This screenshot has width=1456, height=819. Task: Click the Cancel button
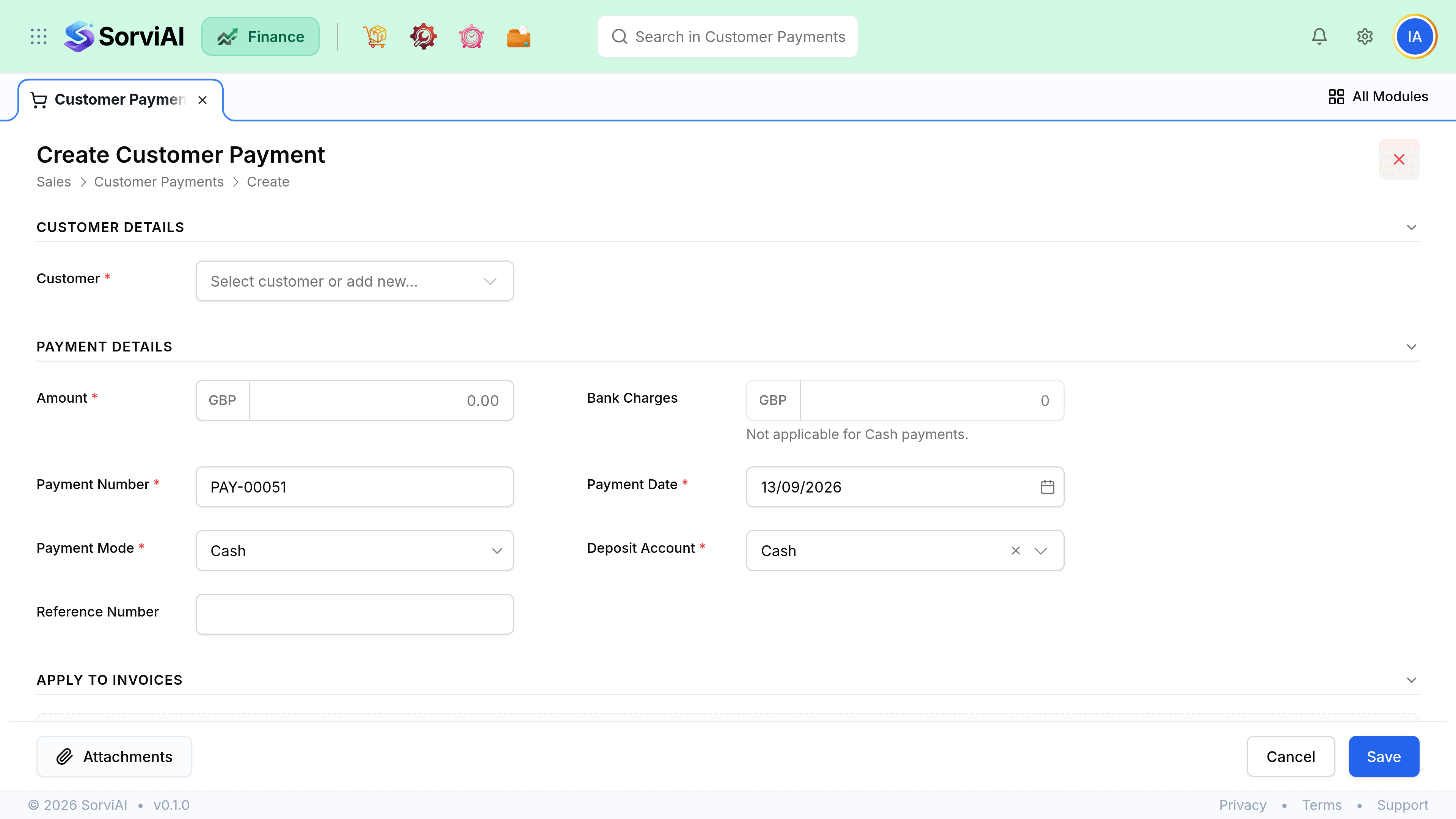coord(1291,756)
